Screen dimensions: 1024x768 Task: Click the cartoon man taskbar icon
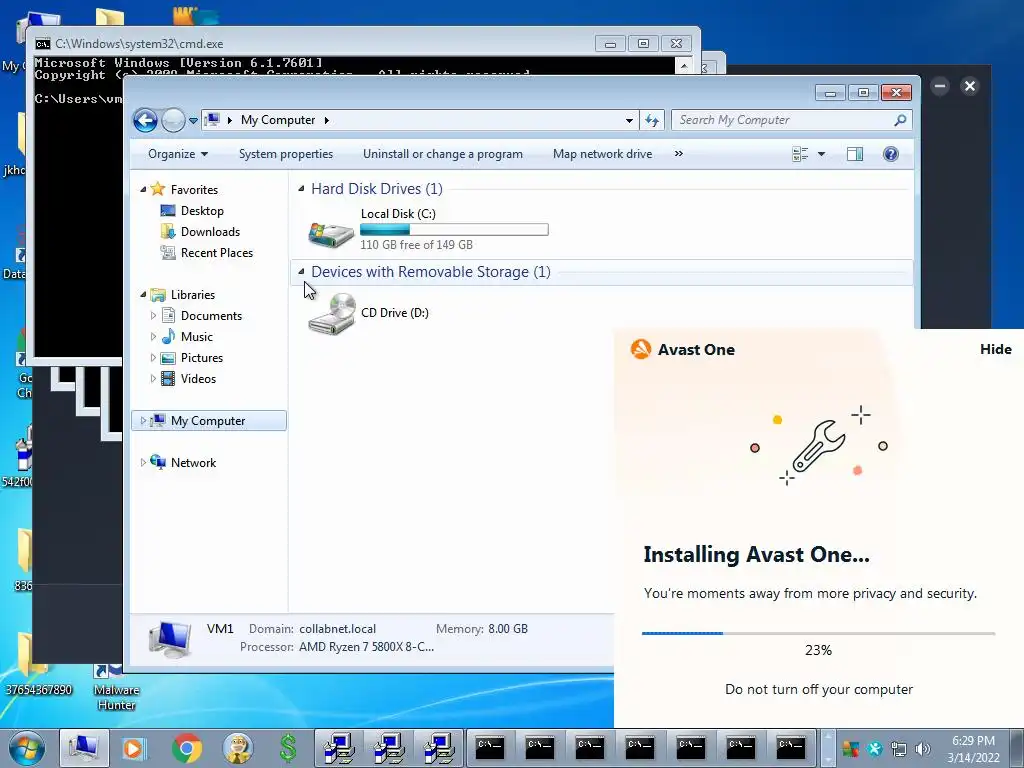[x=238, y=748]
